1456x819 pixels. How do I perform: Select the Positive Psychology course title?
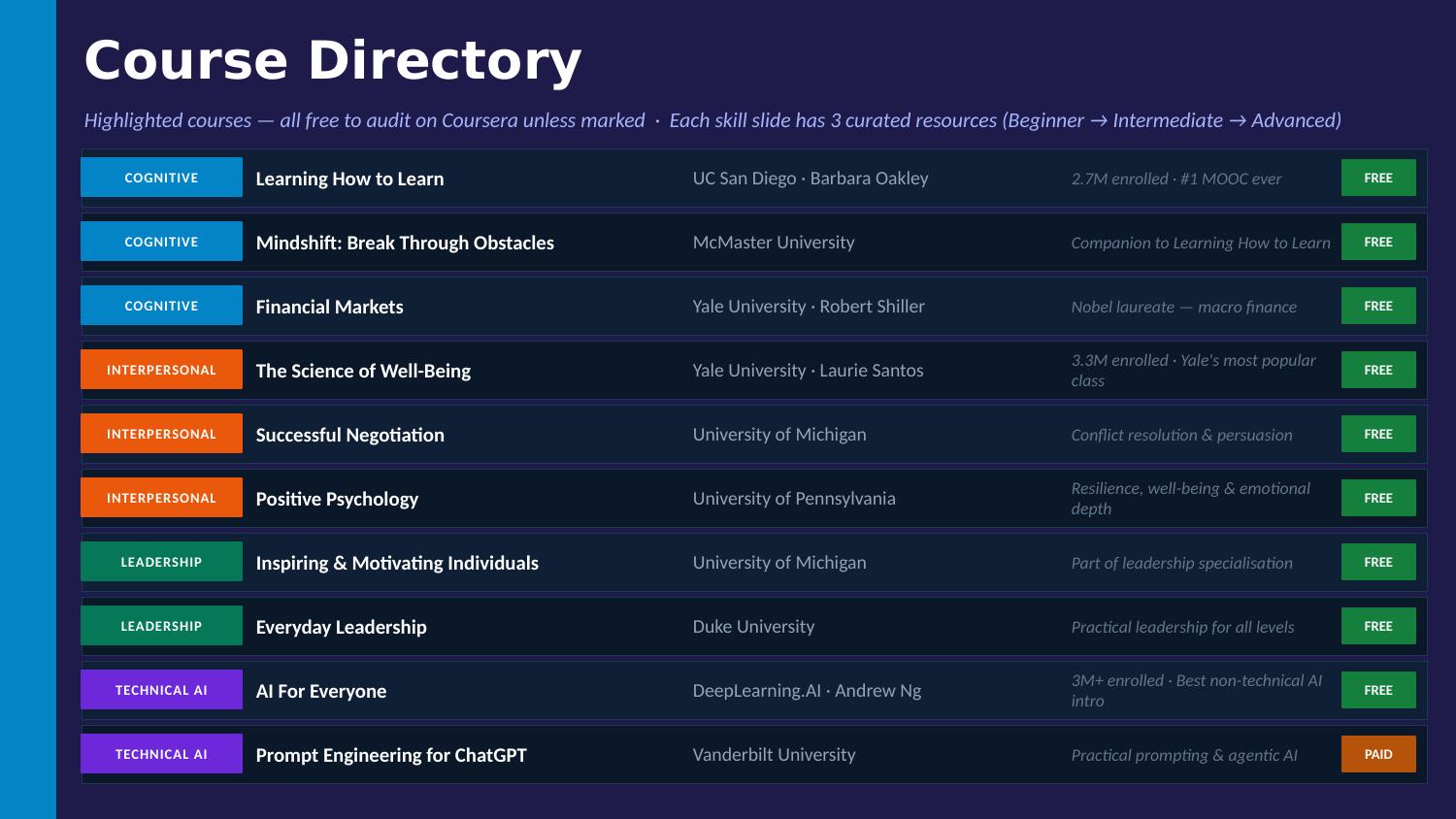[337, 499]
